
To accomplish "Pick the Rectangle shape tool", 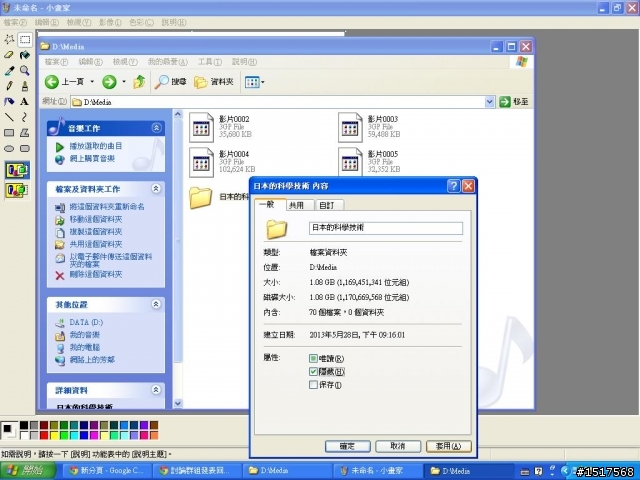I will click(x=9, y=133).
